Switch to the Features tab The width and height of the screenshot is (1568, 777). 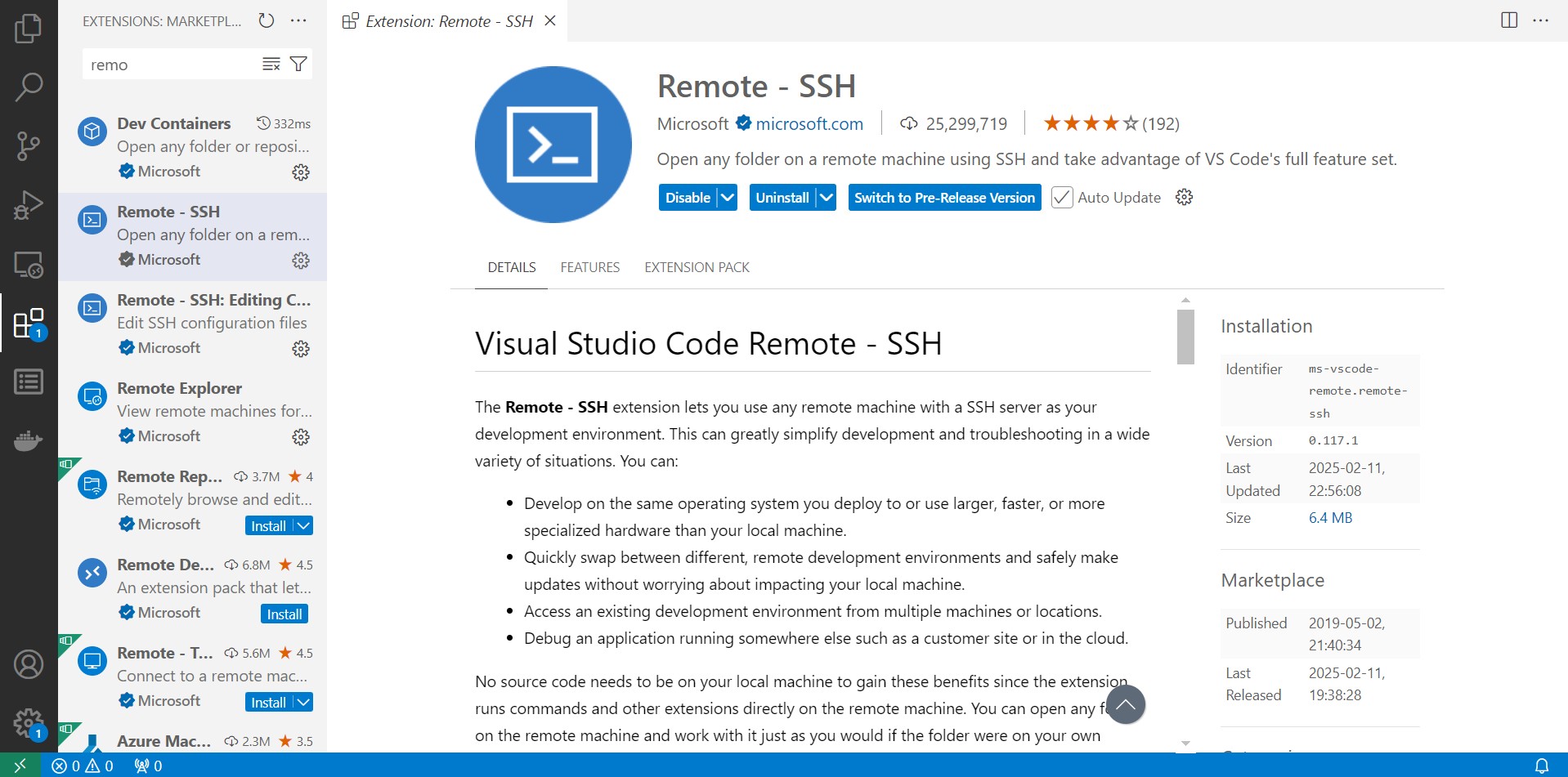589,267
